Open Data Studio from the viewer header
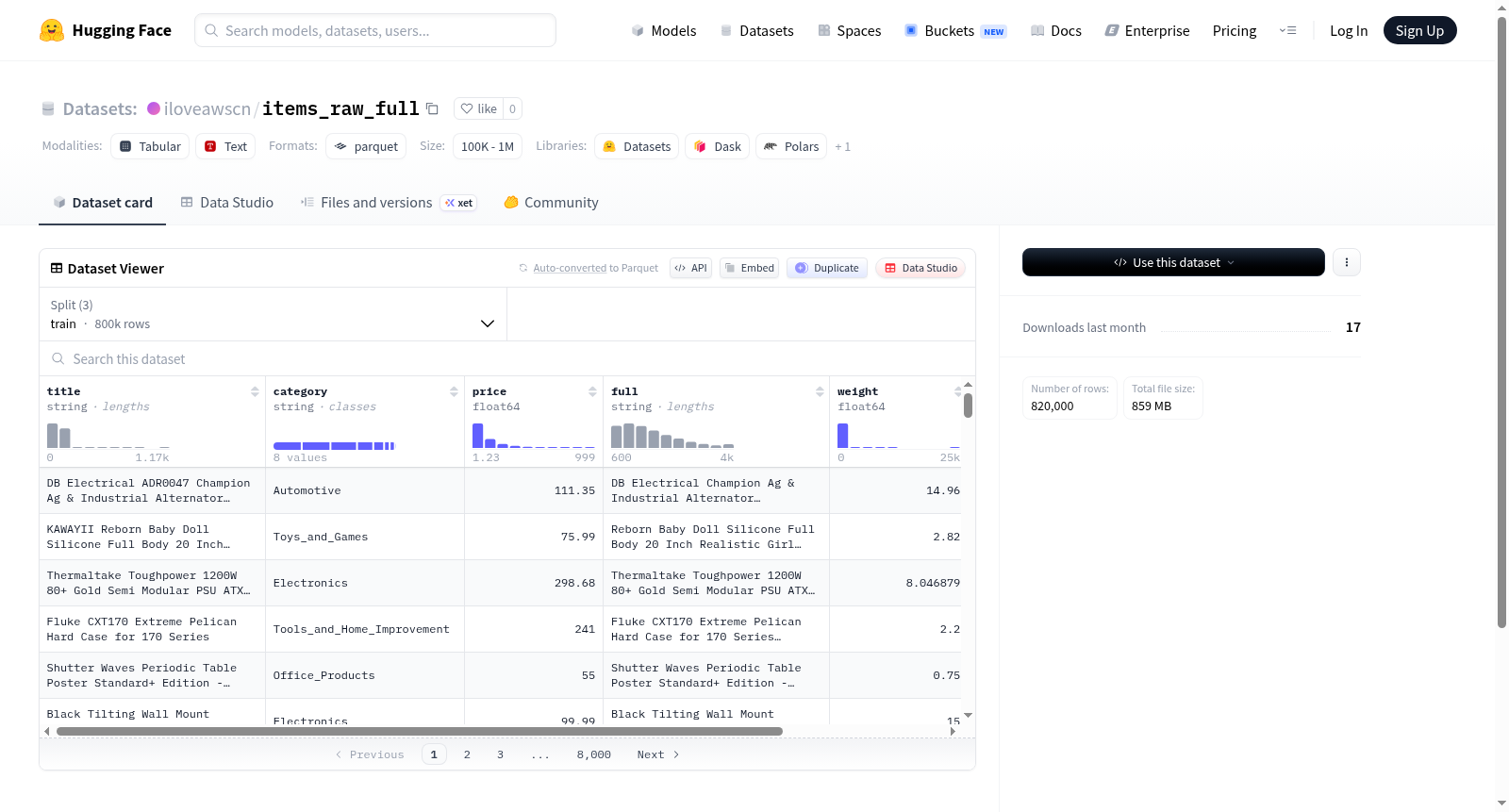The width and height of the screenshot is (1509, 812). tap(920, 268)
